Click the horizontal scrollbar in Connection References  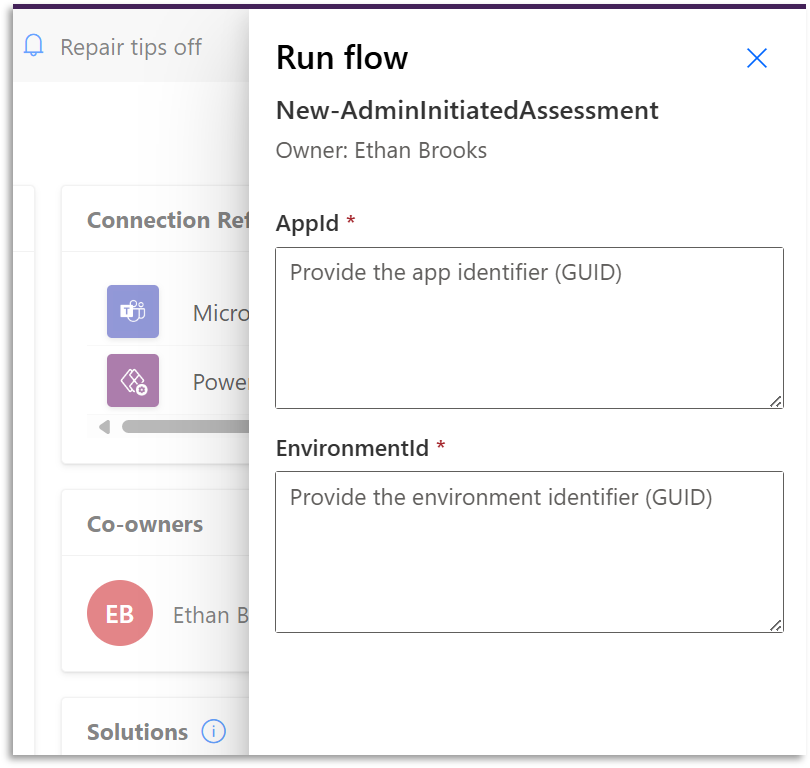pyautogui.click(x=185, y=427)
